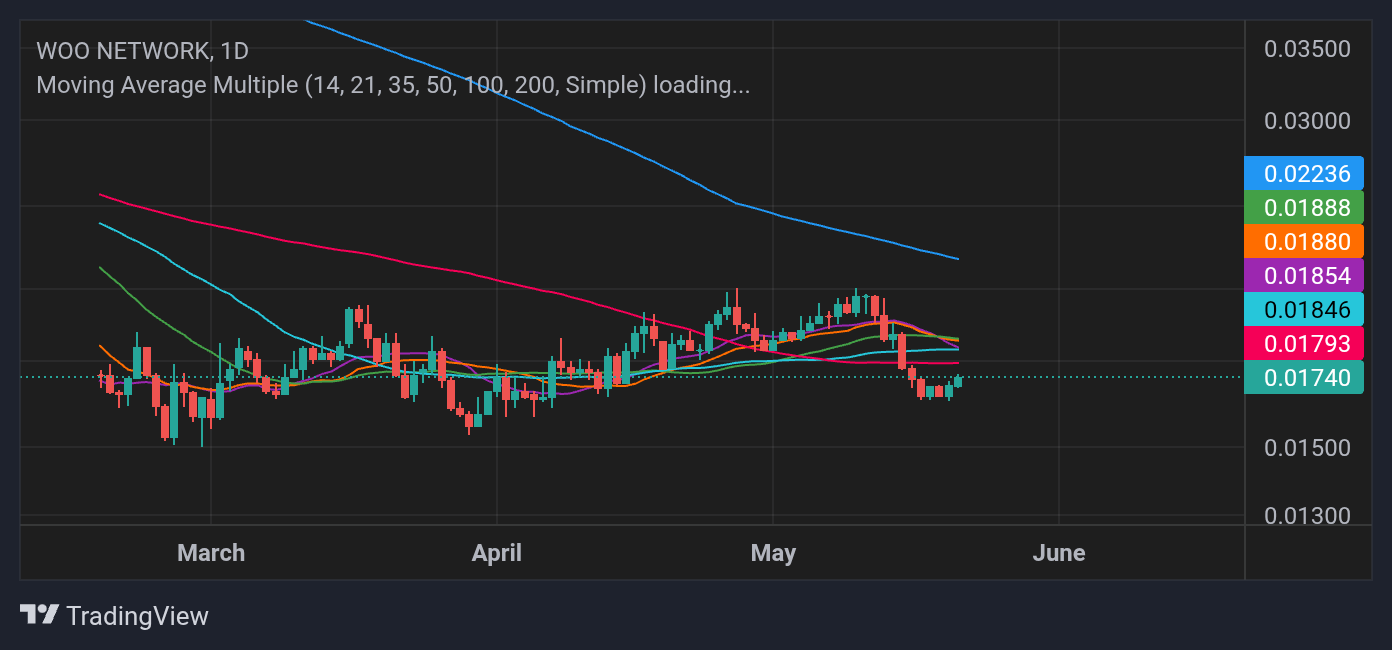Click the last green candlestick on chart
This screenshot has height=650, width=1392.
pos(958,381)
